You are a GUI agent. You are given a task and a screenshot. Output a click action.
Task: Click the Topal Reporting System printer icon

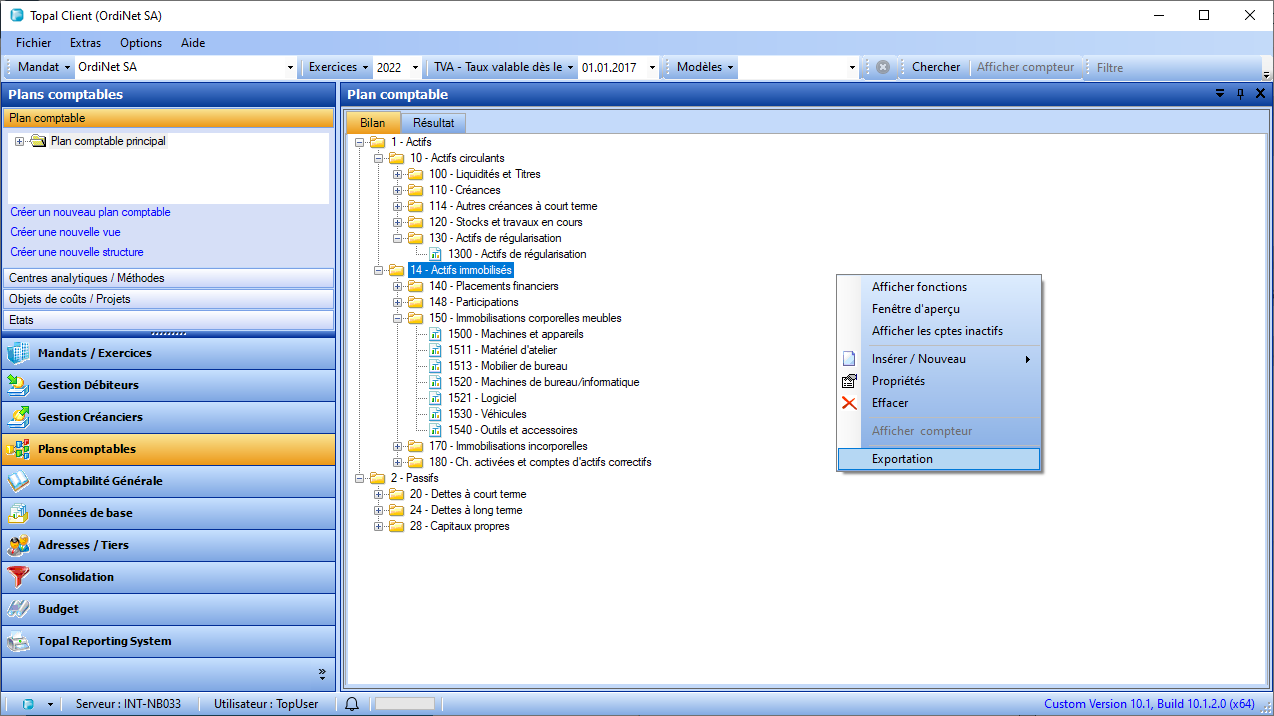click(18, 641)
